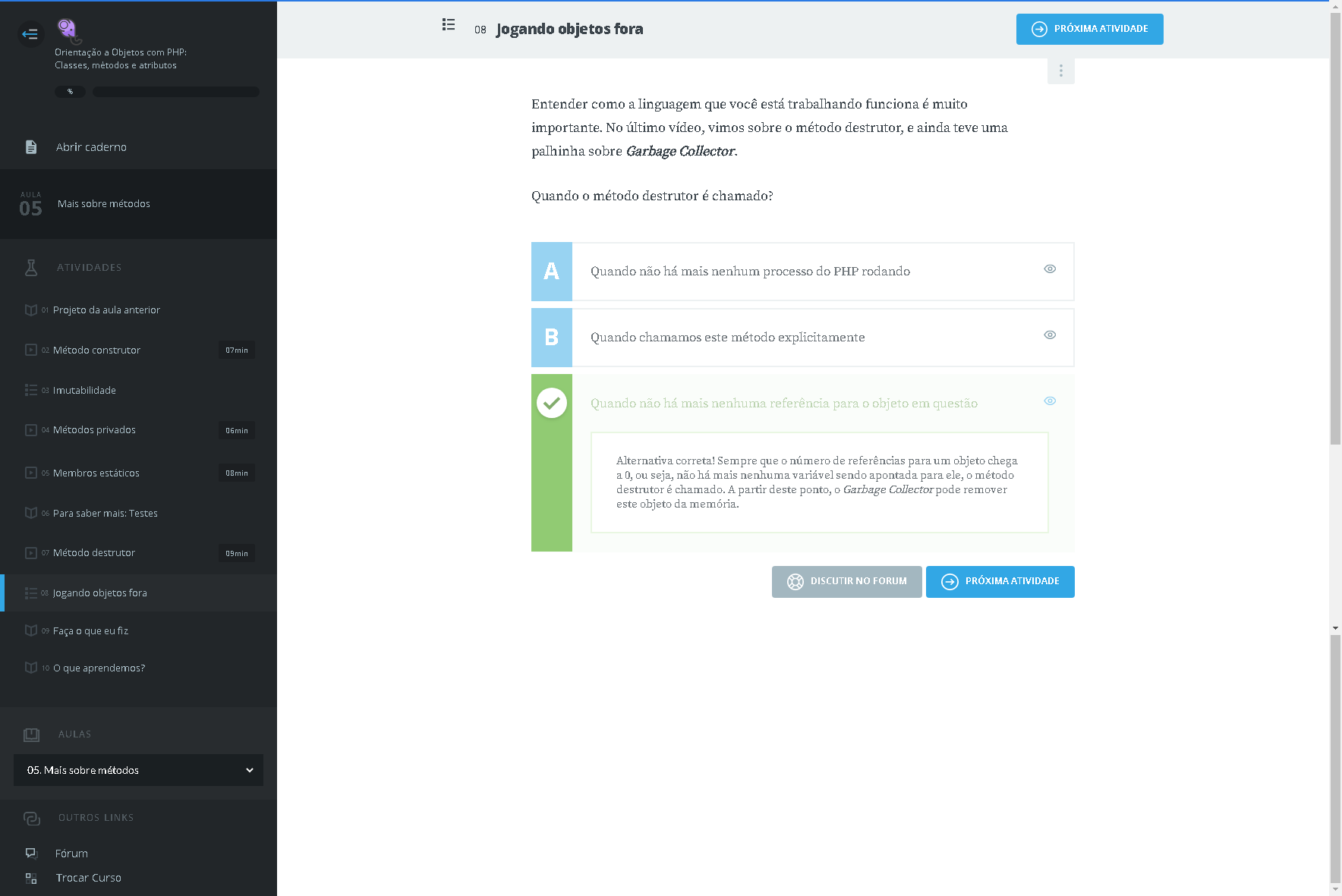Click the top Próxima Atividade button

click(1089, 30)
